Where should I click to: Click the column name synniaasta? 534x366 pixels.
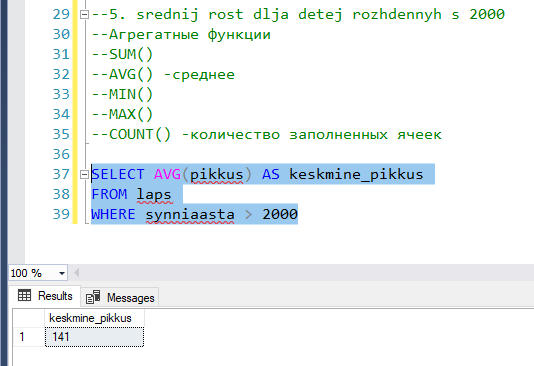click(190, 214)
